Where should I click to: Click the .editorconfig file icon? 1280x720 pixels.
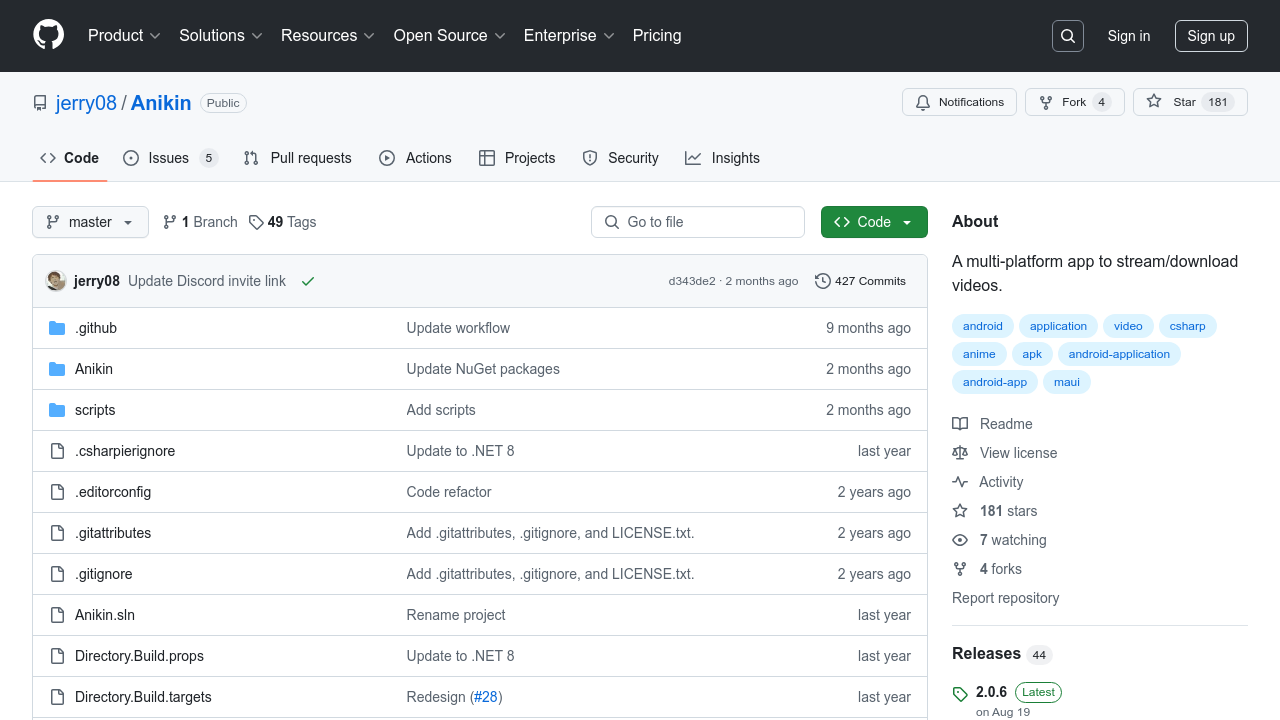[x=57, y=492]
